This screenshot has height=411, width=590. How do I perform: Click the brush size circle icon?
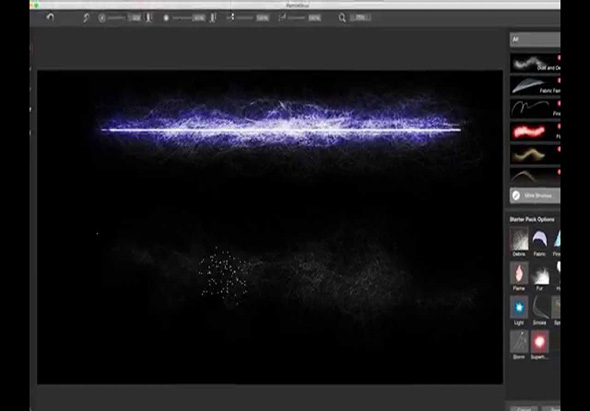point(102,18)
